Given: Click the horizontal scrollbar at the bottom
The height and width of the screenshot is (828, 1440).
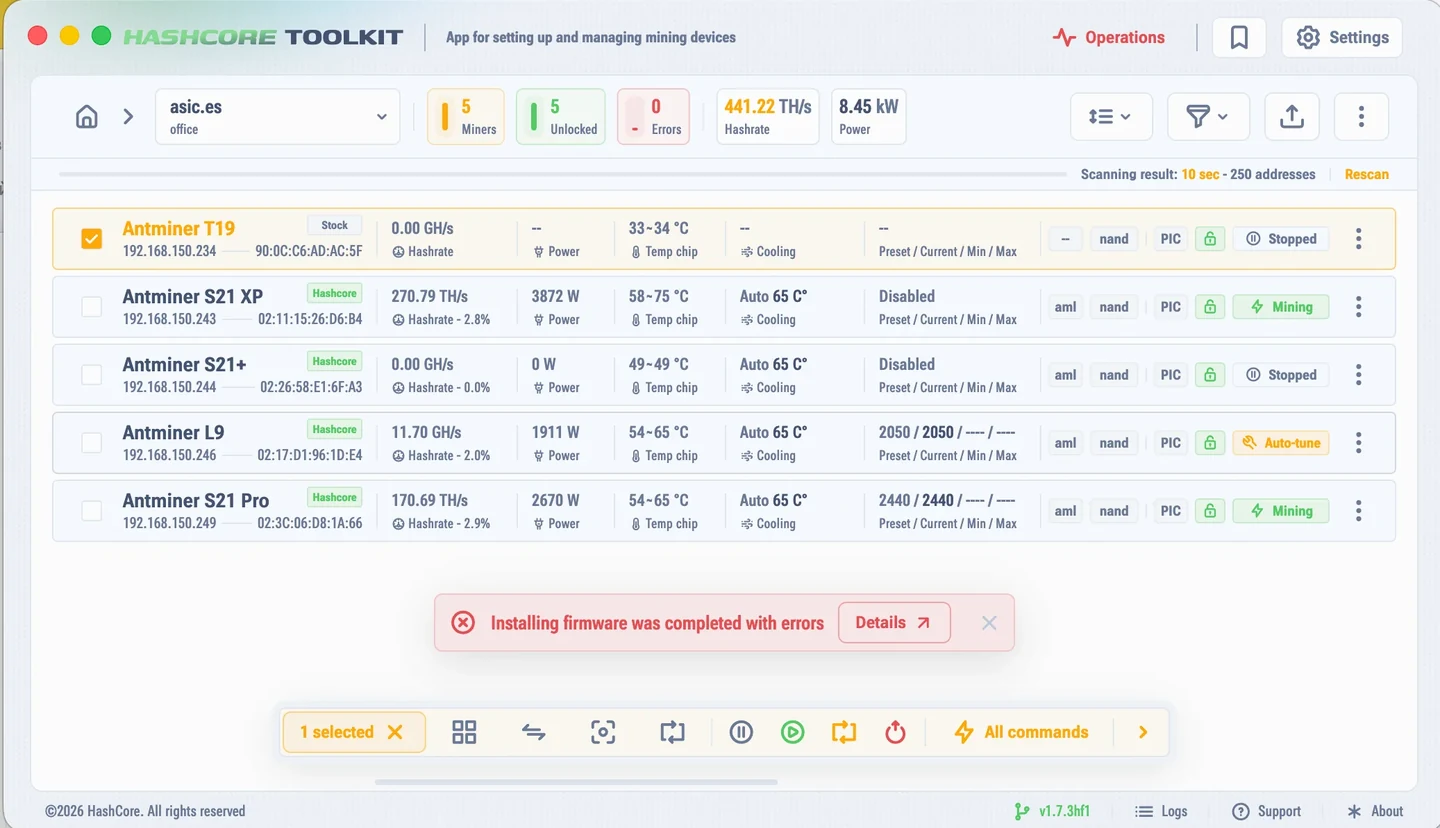Looking at the screenshot, I should point(576,782).
